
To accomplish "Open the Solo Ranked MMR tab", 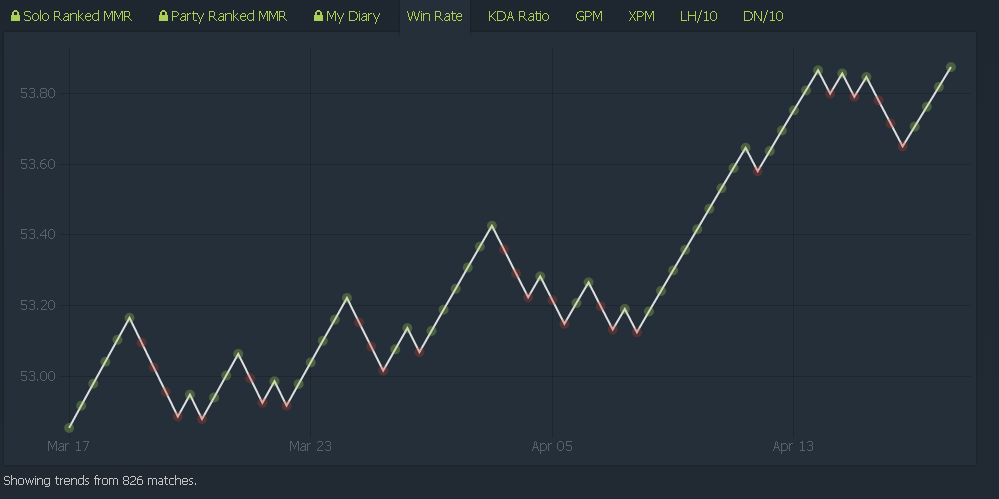I will click(71, 16).
